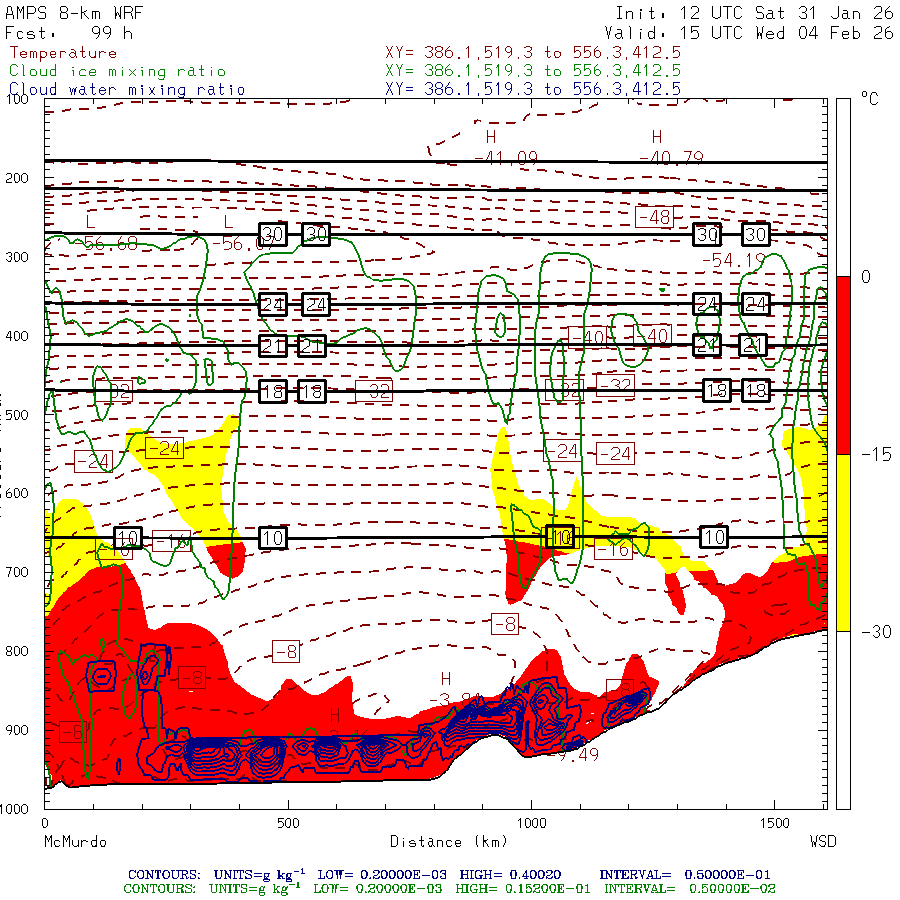The image size is (900, 900).
Task: Click the pressure axis label 300
Action: tap(17, 257)
